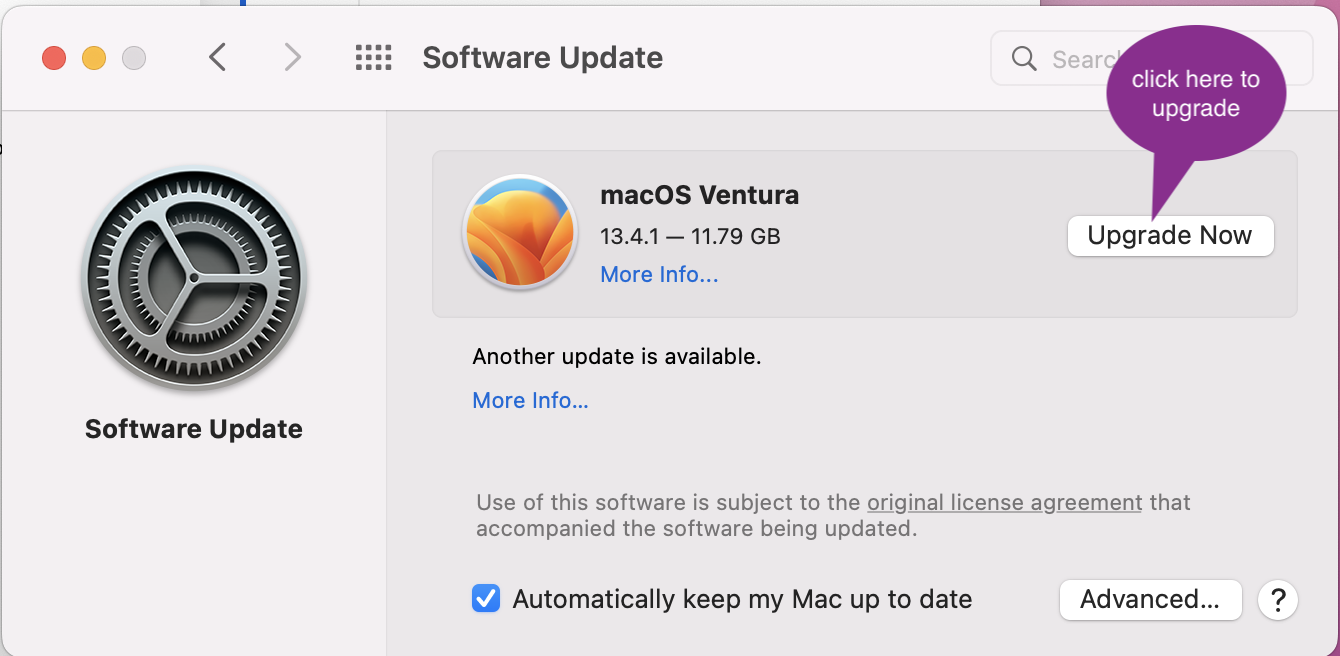Click the magnifying glass search icon
This screenshot has height=656, width=1340.
[x=1024, y=59]
